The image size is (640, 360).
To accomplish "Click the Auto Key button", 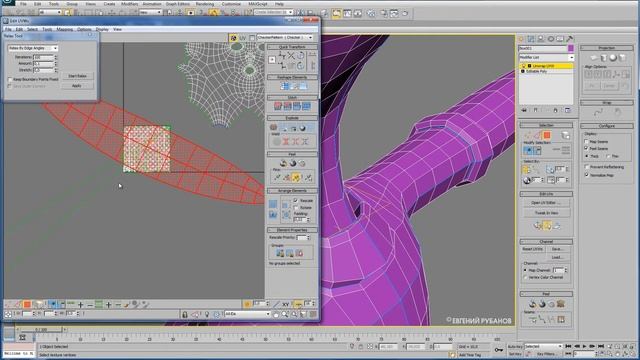I will tap(515, 347).
